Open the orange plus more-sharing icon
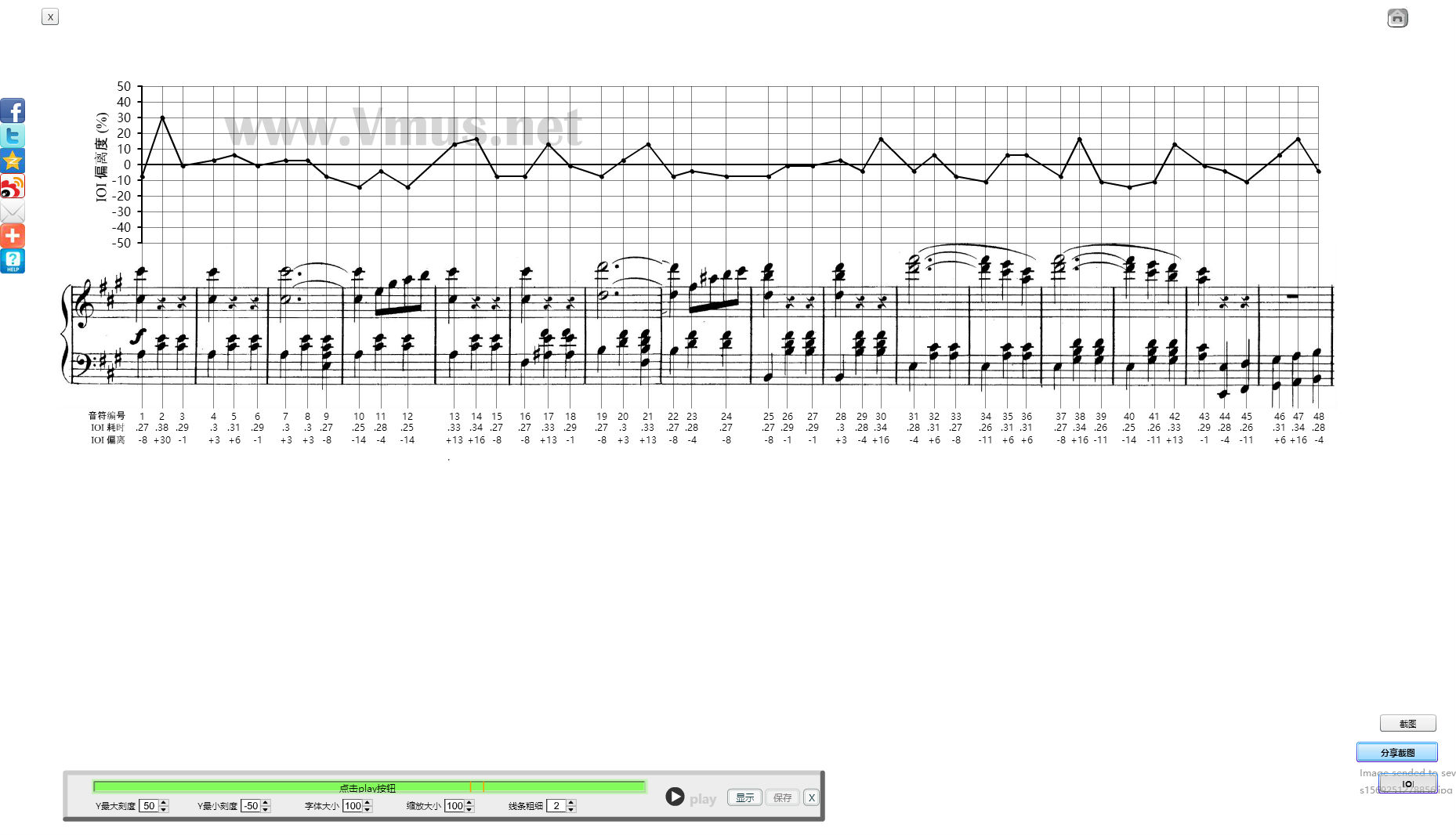Image resolution: width=1456 pixels, height=835 pixels. [13, 236]
